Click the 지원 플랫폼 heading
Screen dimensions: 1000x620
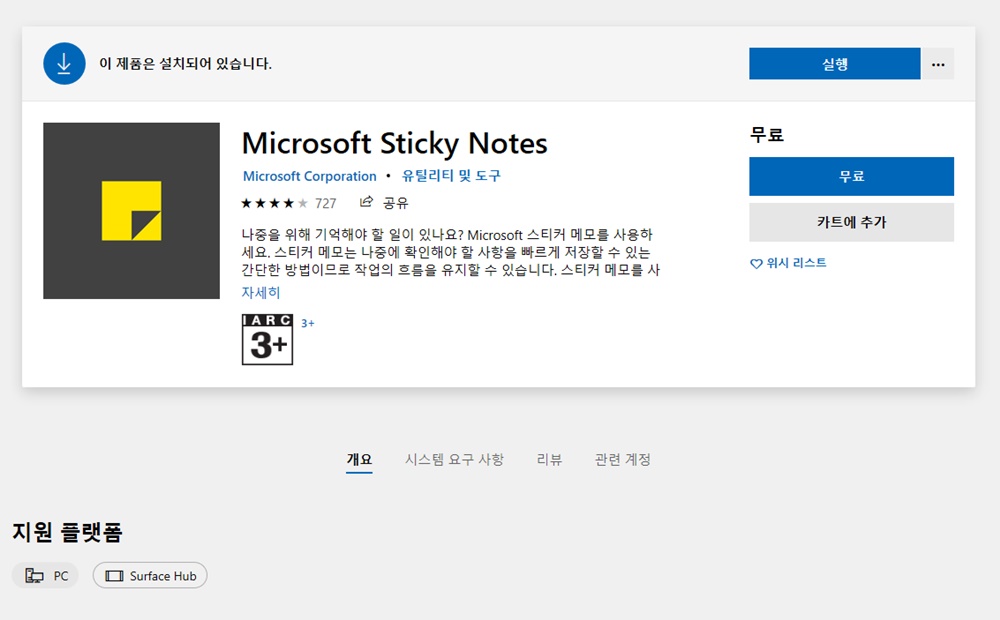(67, 532)
